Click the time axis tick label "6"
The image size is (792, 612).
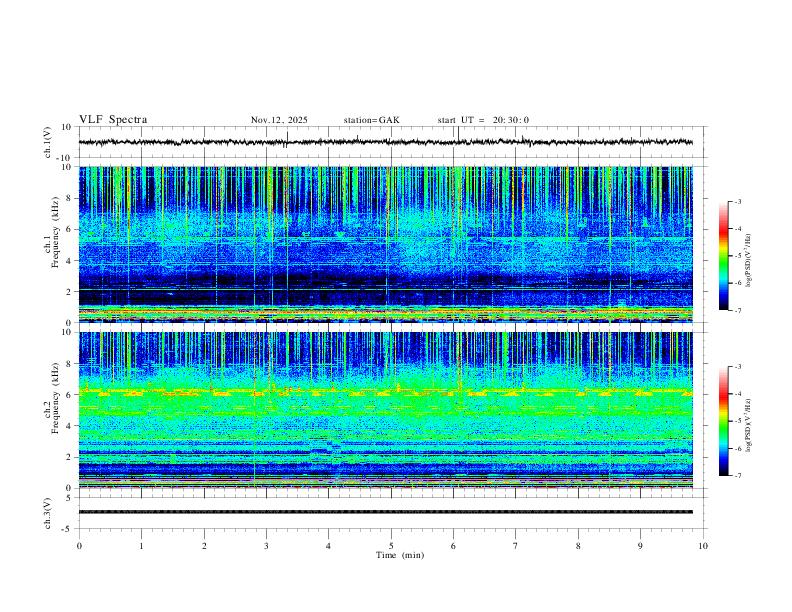[x=453, y=546]
